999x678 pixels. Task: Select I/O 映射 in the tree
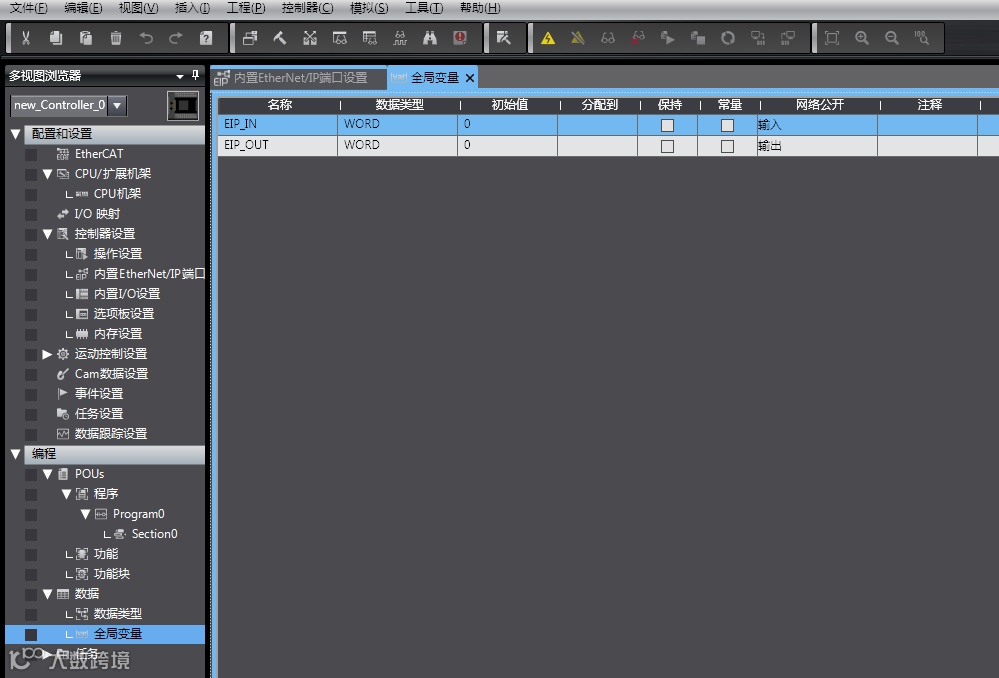tap(97, 213)
